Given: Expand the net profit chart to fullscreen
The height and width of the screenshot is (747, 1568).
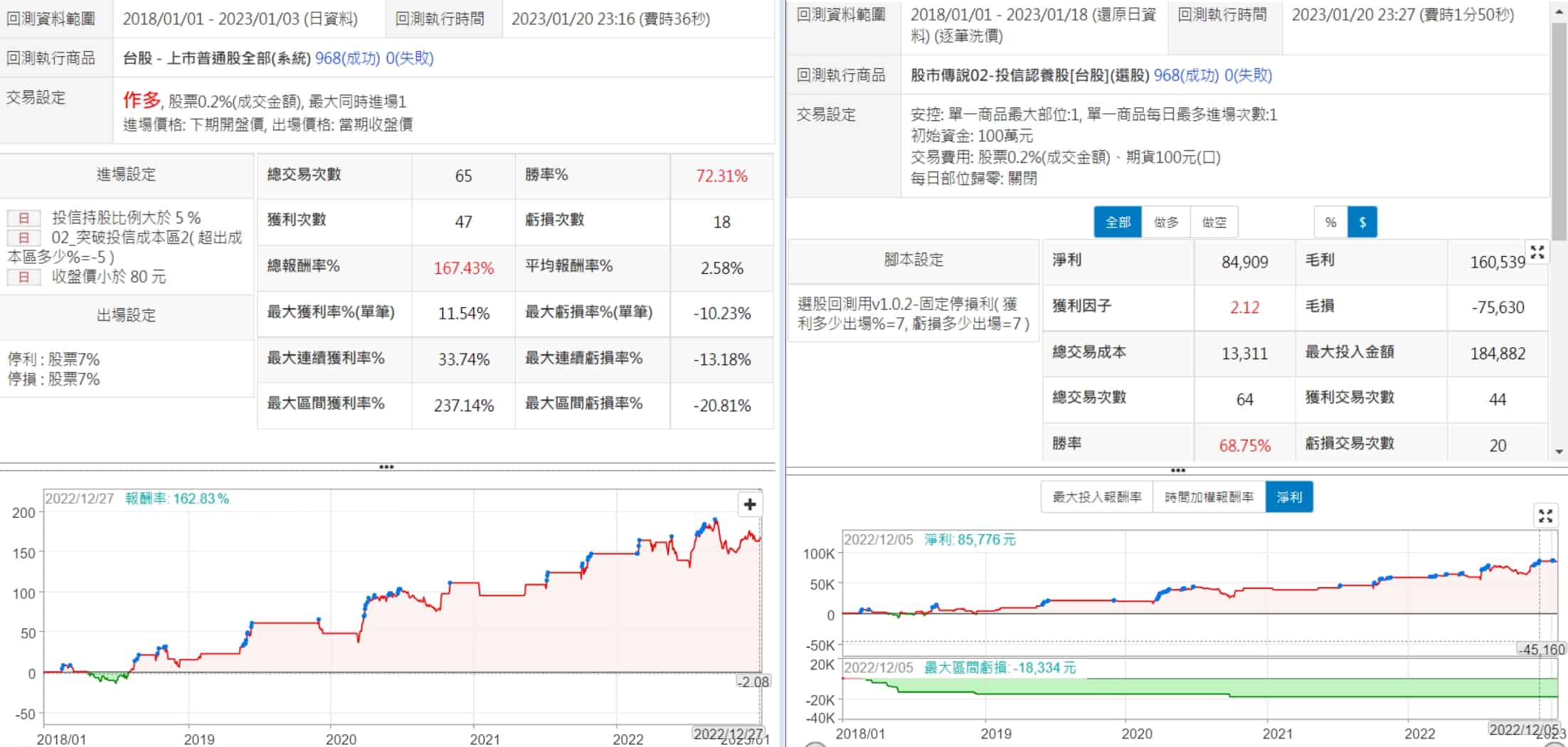Looking at the screenshot, I should (1545, 516).
